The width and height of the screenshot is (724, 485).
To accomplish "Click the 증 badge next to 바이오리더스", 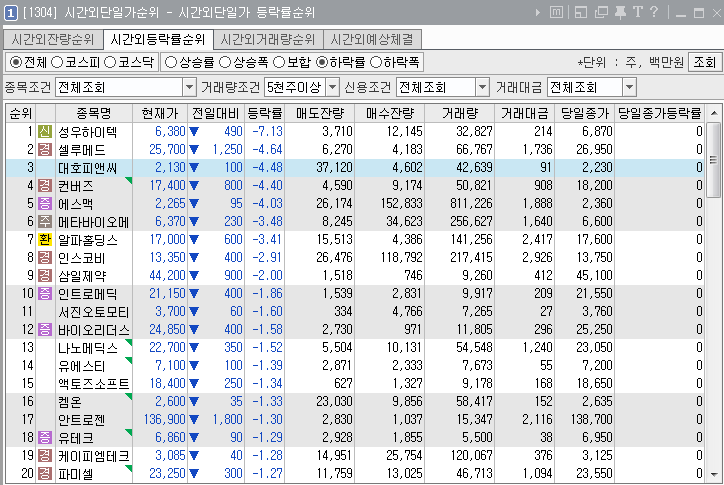I will tap(45, 330).
